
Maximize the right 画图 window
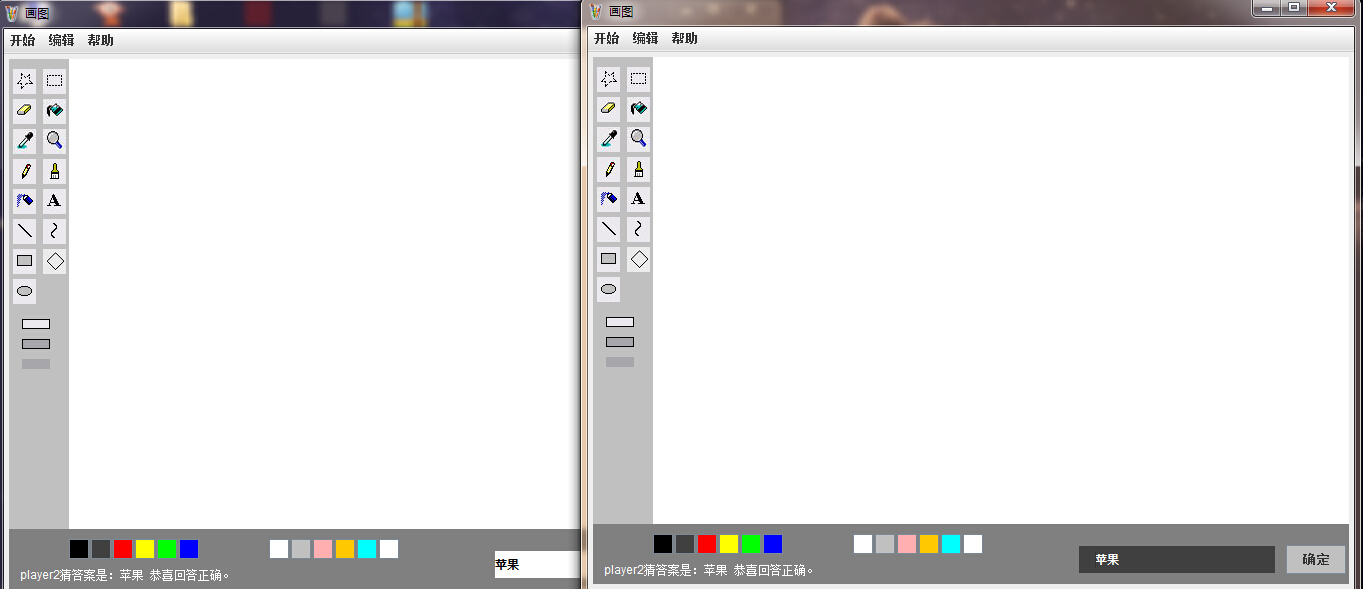pyautogui.click(x=1294, y=7)
